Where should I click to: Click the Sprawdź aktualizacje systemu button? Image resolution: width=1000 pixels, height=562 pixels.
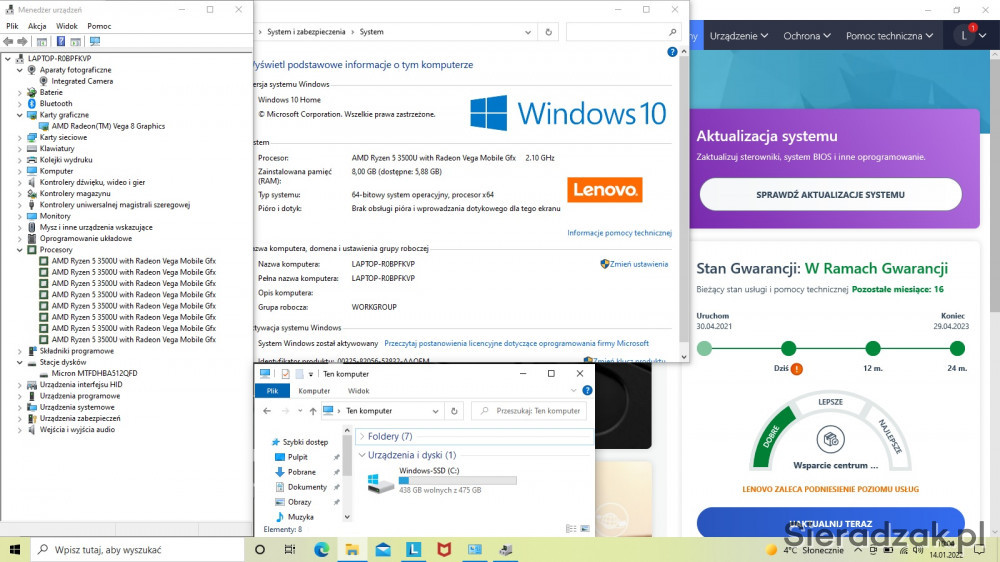click(x=830, y=194)
